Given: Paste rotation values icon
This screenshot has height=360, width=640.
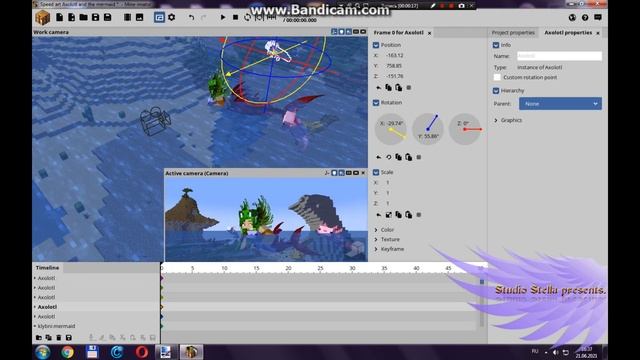Looking at the screenshot, I should pos(409,157).
